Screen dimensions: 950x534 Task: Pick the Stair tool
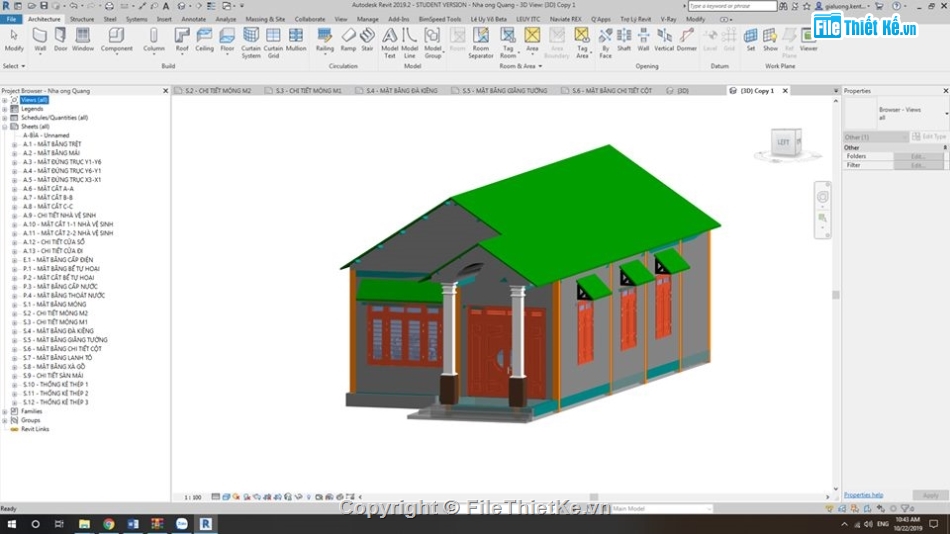point(367,39)
